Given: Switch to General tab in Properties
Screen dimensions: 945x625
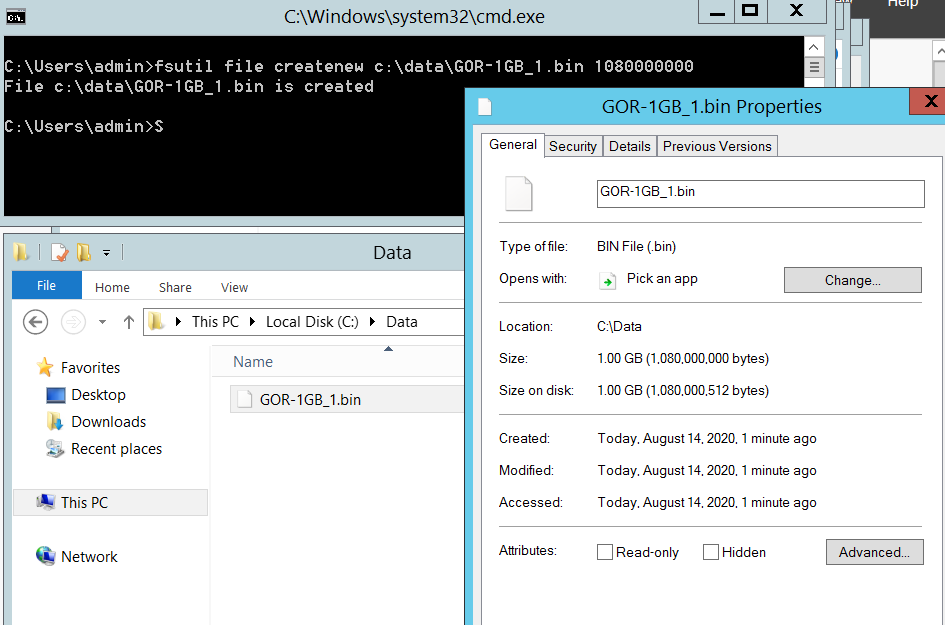Looking at the screenshot, I should click(x=513, y=145).
